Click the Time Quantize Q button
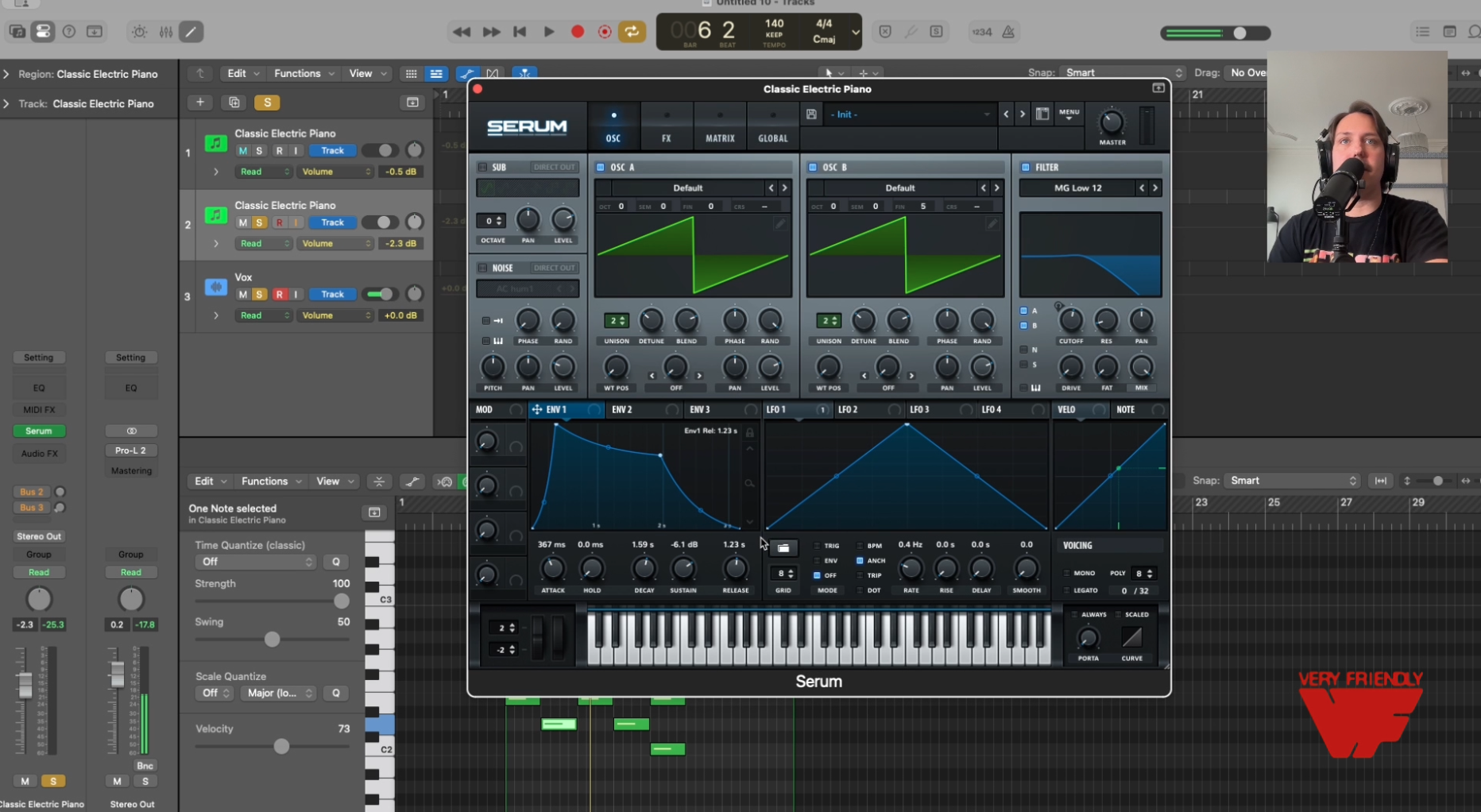Screen dimensions: 1481x812 336,562
